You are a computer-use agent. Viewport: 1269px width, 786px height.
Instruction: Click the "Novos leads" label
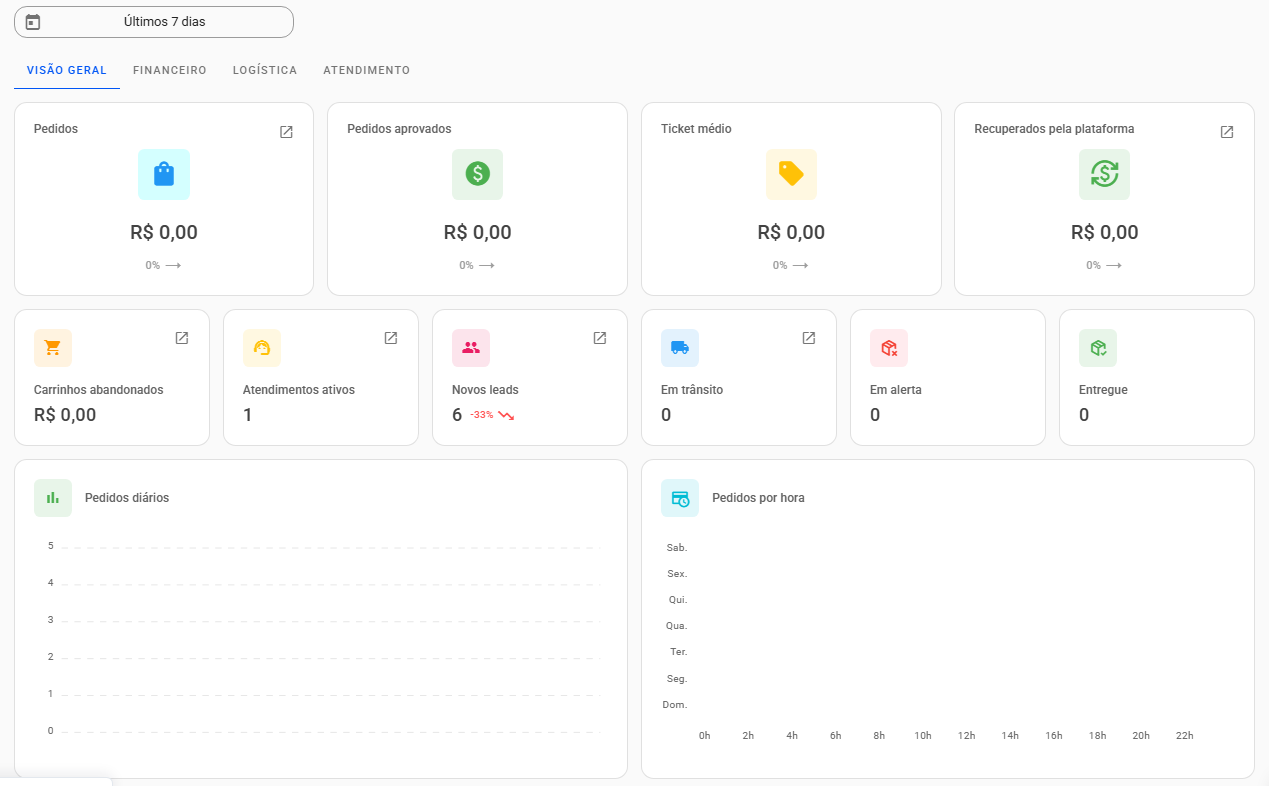tap(485, 390)
